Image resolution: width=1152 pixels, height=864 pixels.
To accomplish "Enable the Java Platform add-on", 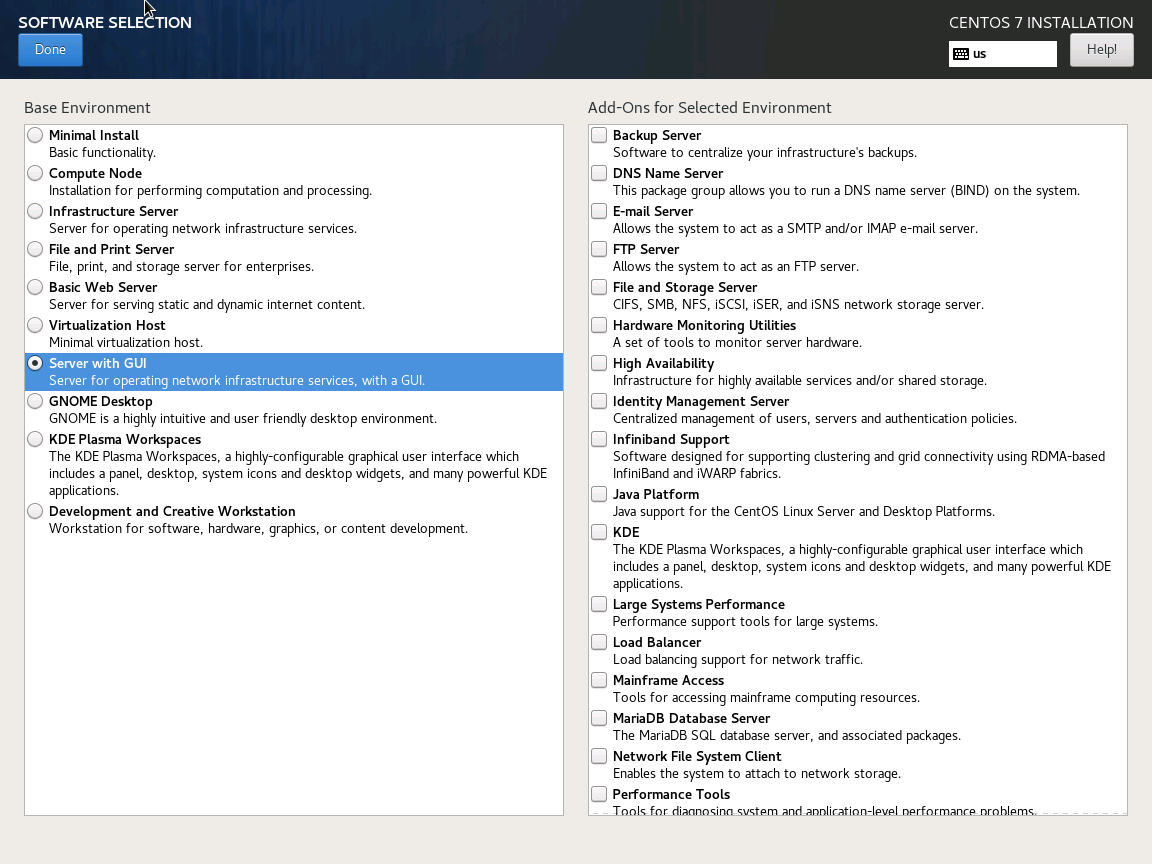I will pos(599,494).
